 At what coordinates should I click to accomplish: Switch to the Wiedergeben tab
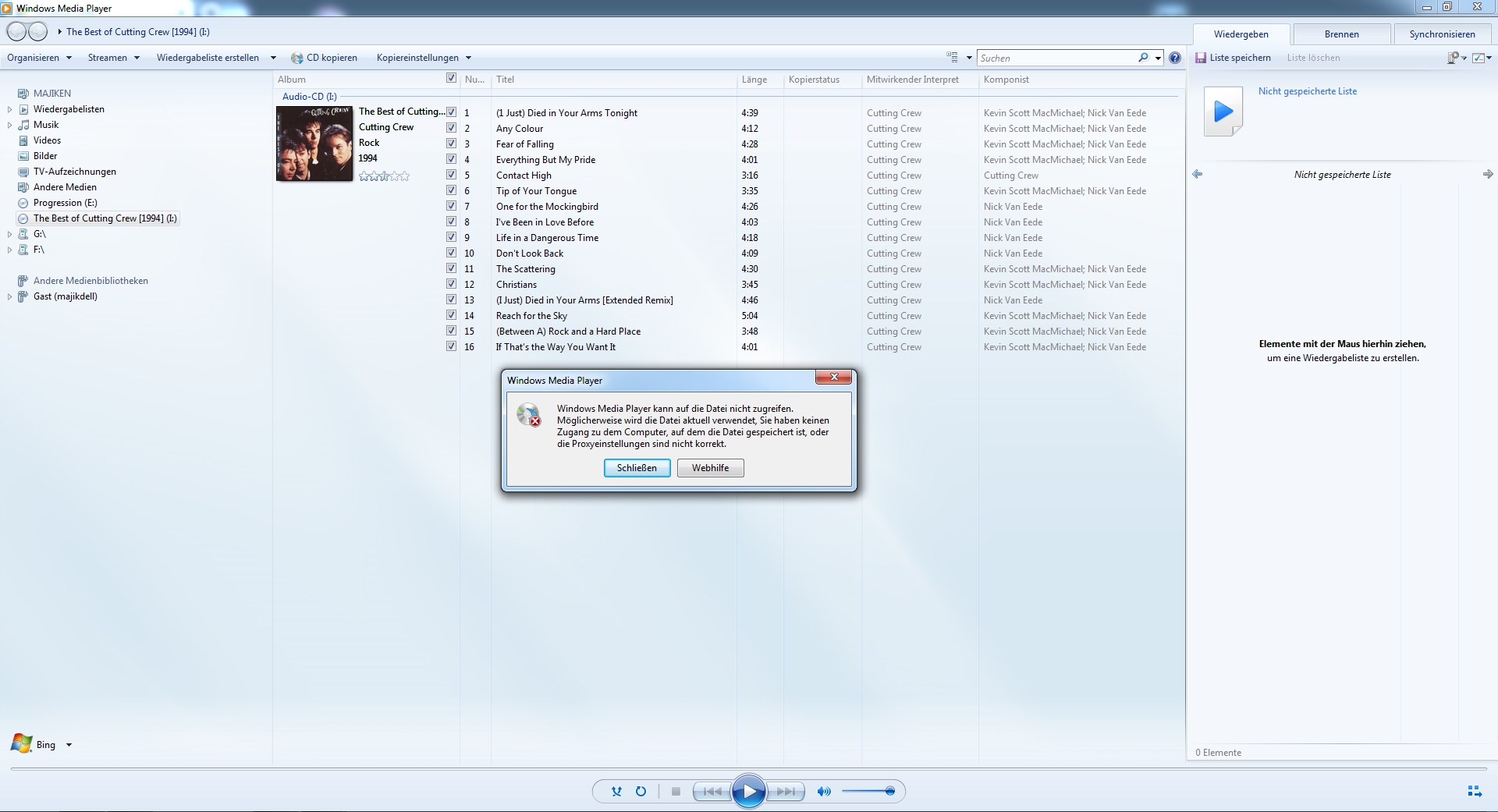pos(1241,34)
